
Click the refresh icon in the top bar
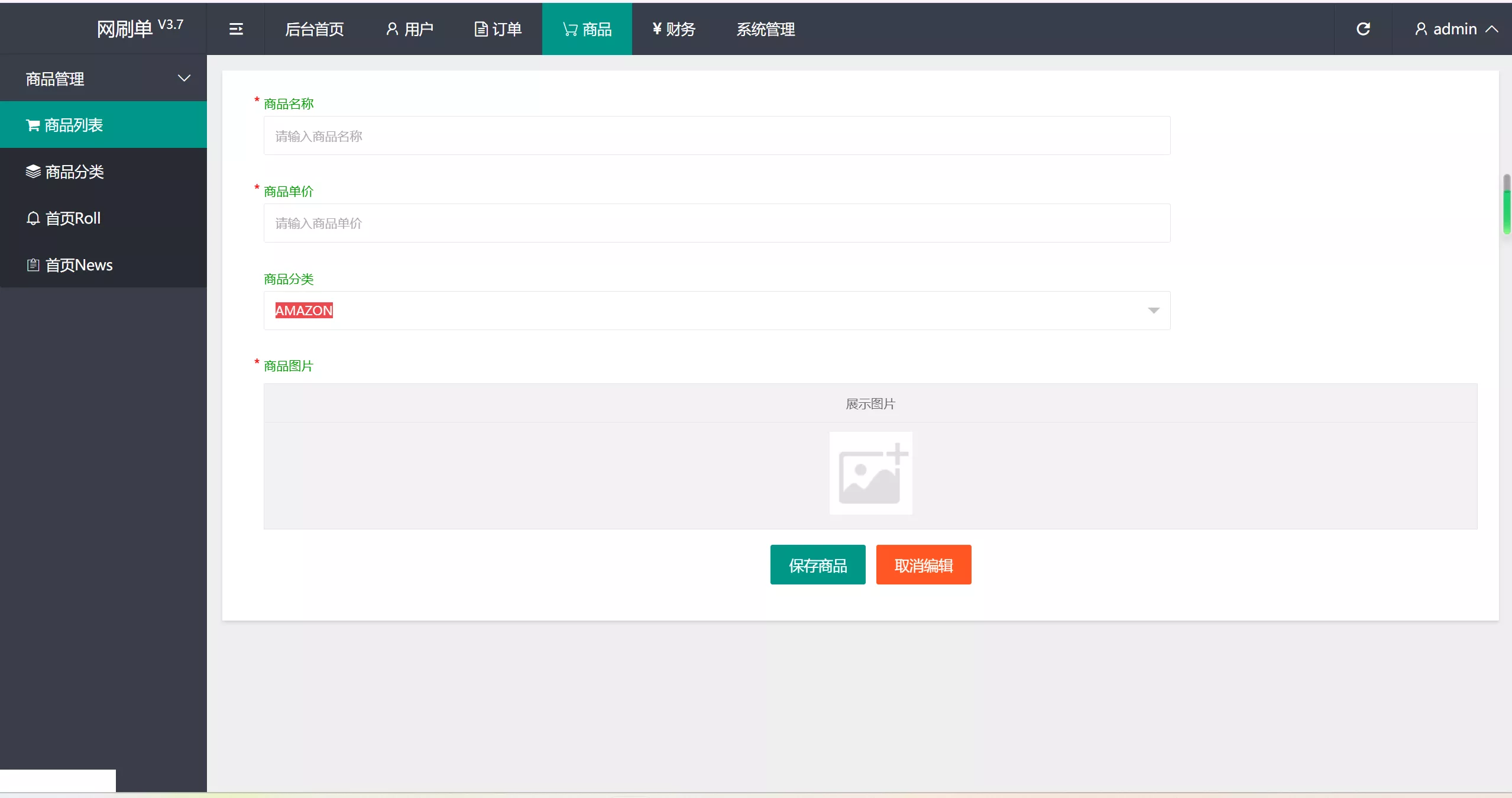1364,28
